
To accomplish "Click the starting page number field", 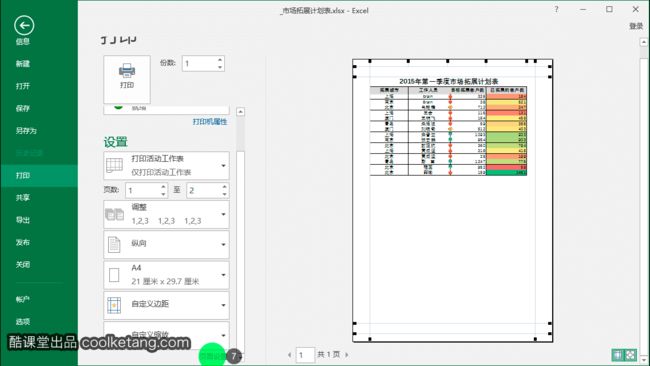I will pos(142,190).
